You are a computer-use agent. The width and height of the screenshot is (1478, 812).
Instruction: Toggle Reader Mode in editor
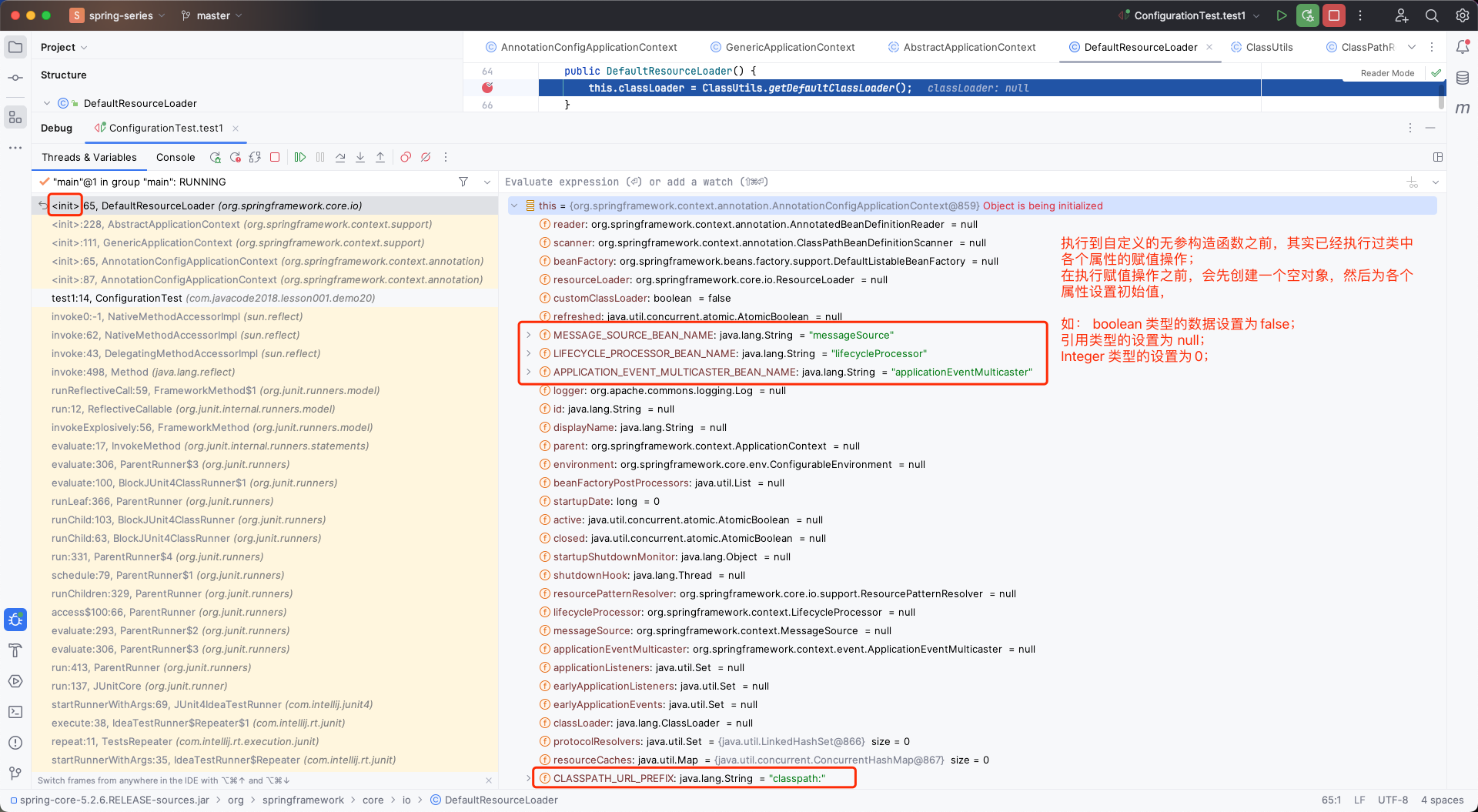click(x=1387, y=73)
